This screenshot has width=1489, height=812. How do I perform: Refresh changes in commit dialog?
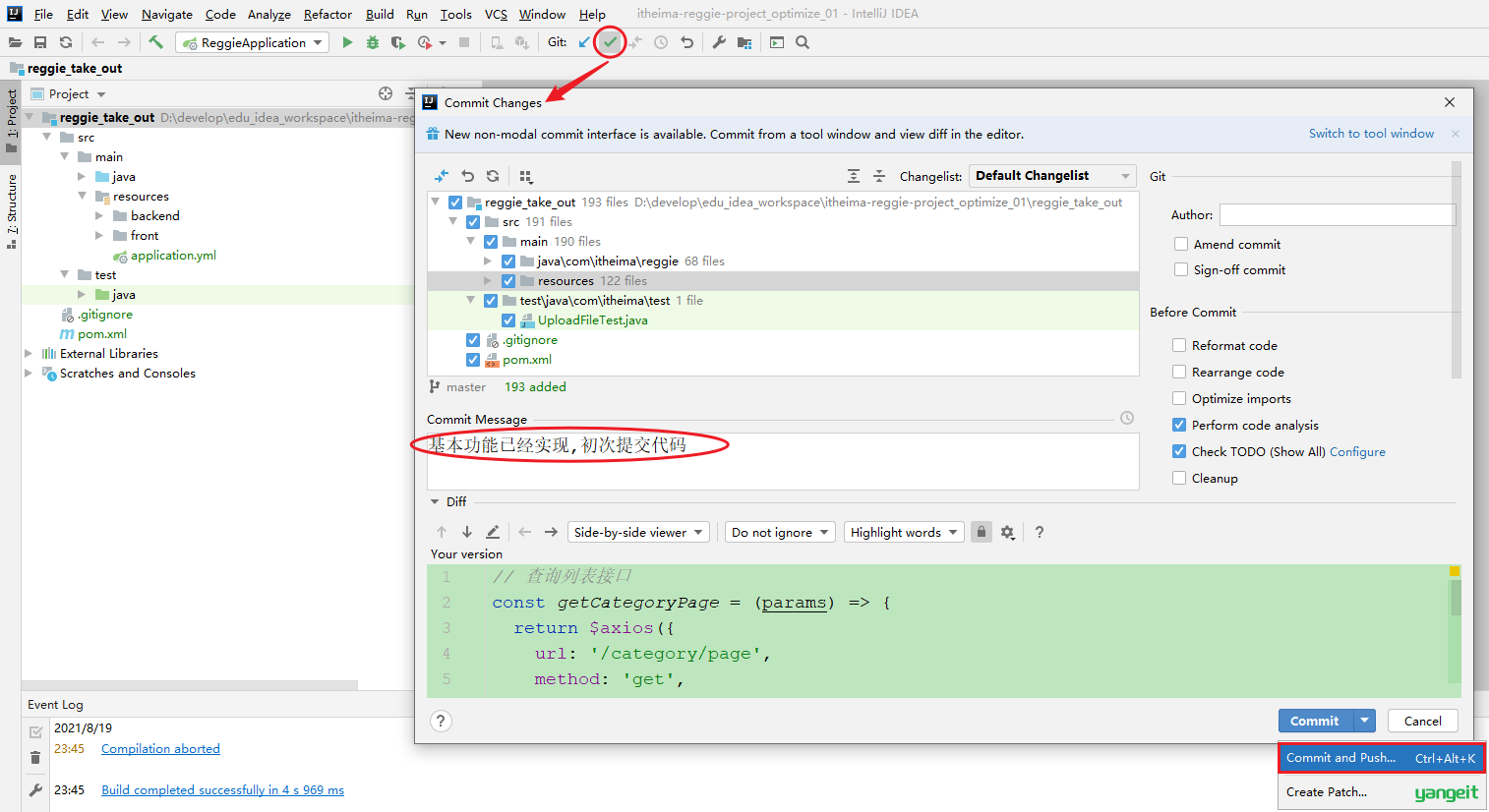click(493, 176)
